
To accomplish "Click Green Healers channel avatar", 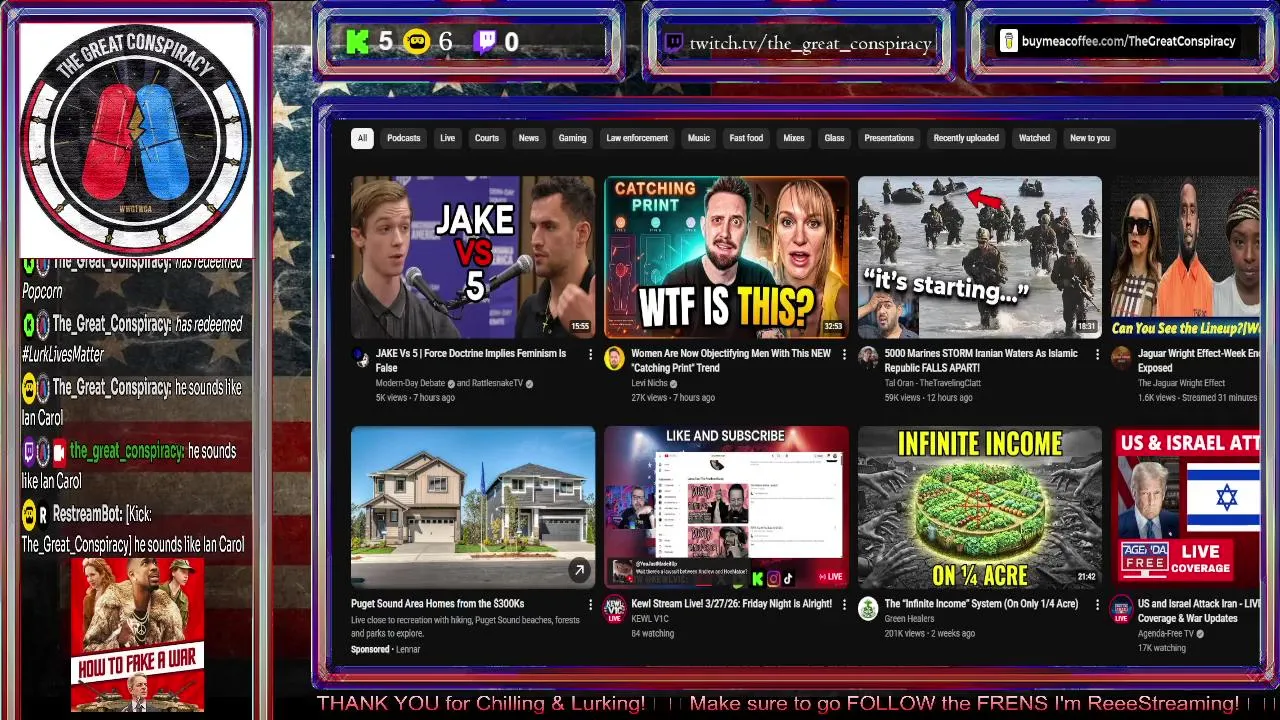I will [868, 608].
